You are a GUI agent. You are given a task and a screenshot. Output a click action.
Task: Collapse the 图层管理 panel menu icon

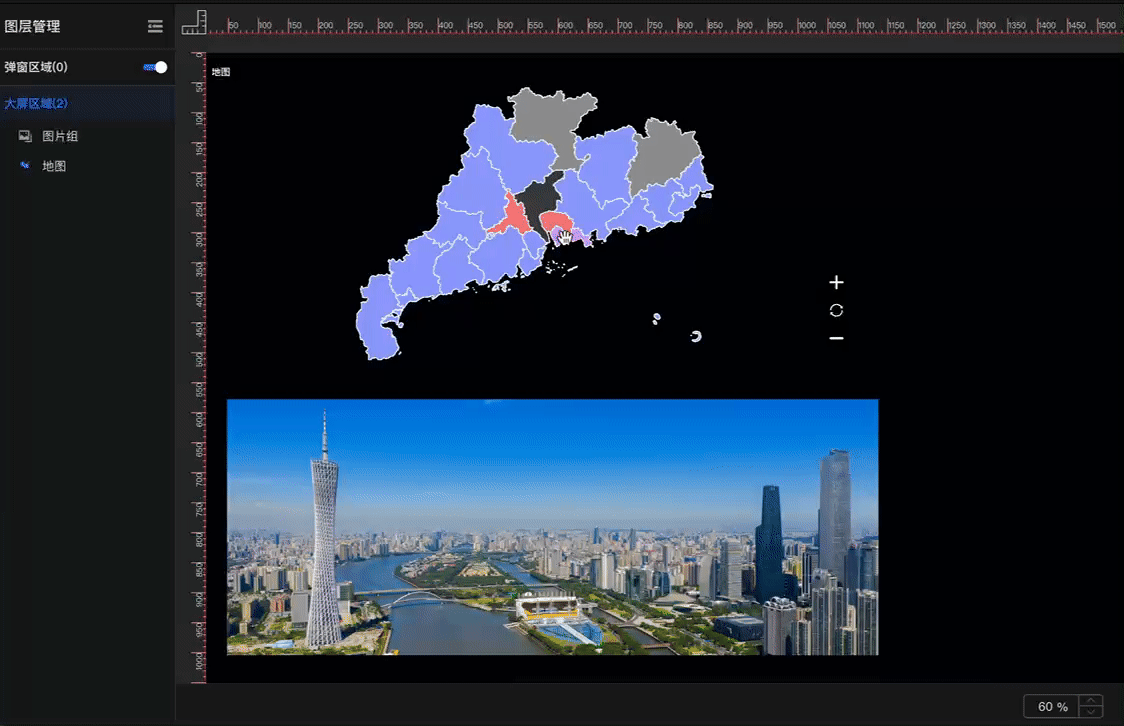pos(155,27)
